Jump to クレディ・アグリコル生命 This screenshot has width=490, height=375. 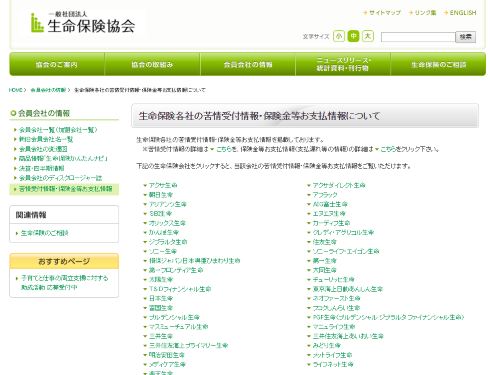click(343, 232)
